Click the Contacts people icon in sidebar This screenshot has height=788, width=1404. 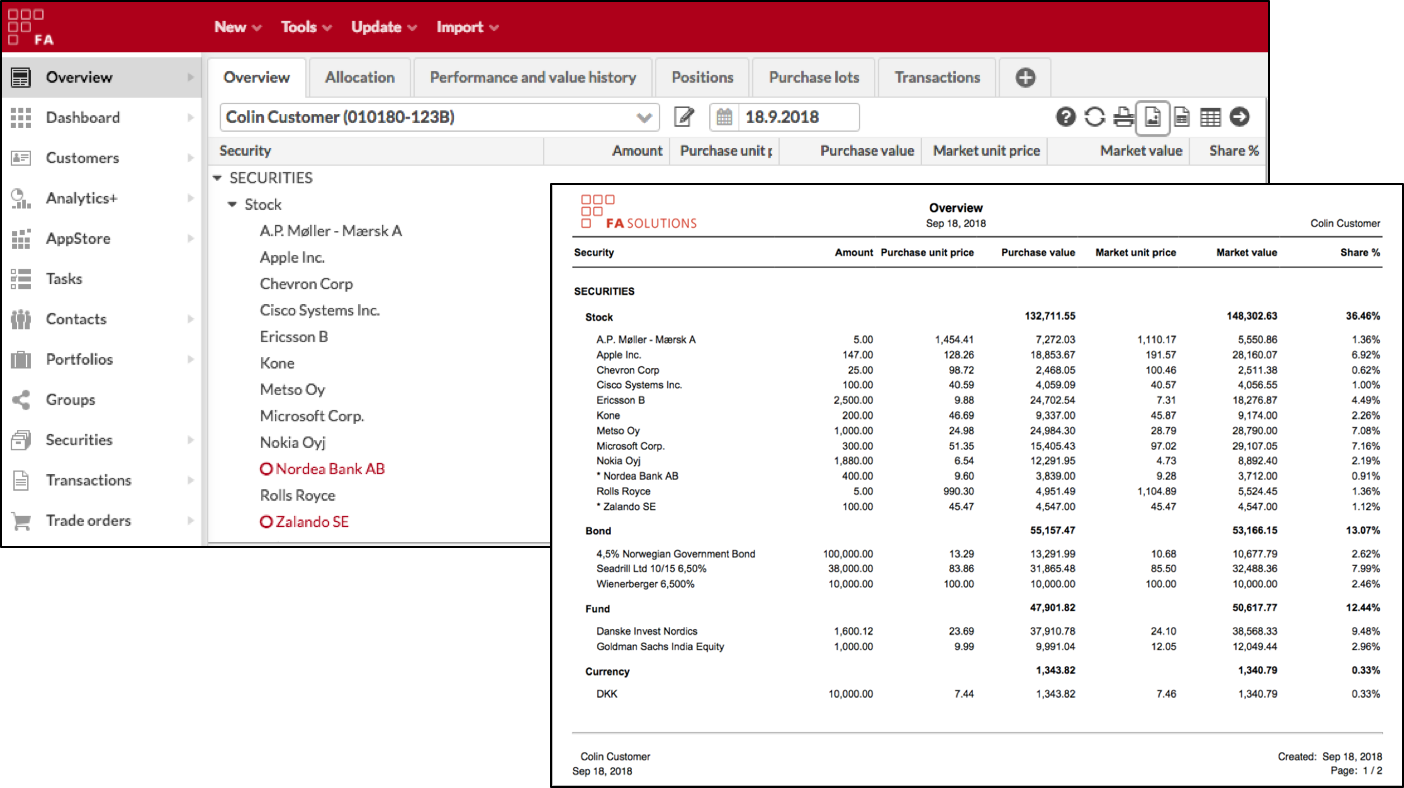coord(21,319)
